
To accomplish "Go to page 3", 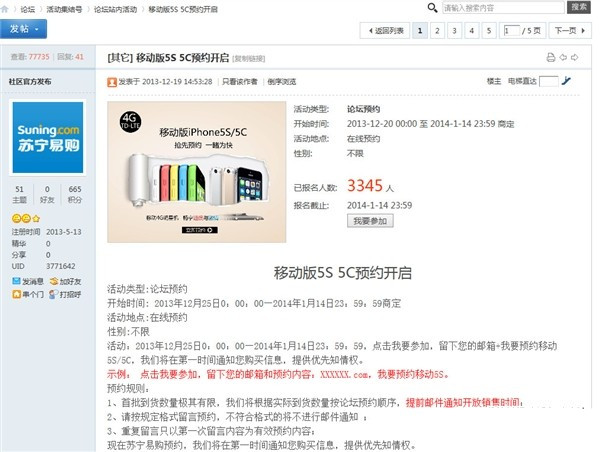I will click(x=455, y=31).
